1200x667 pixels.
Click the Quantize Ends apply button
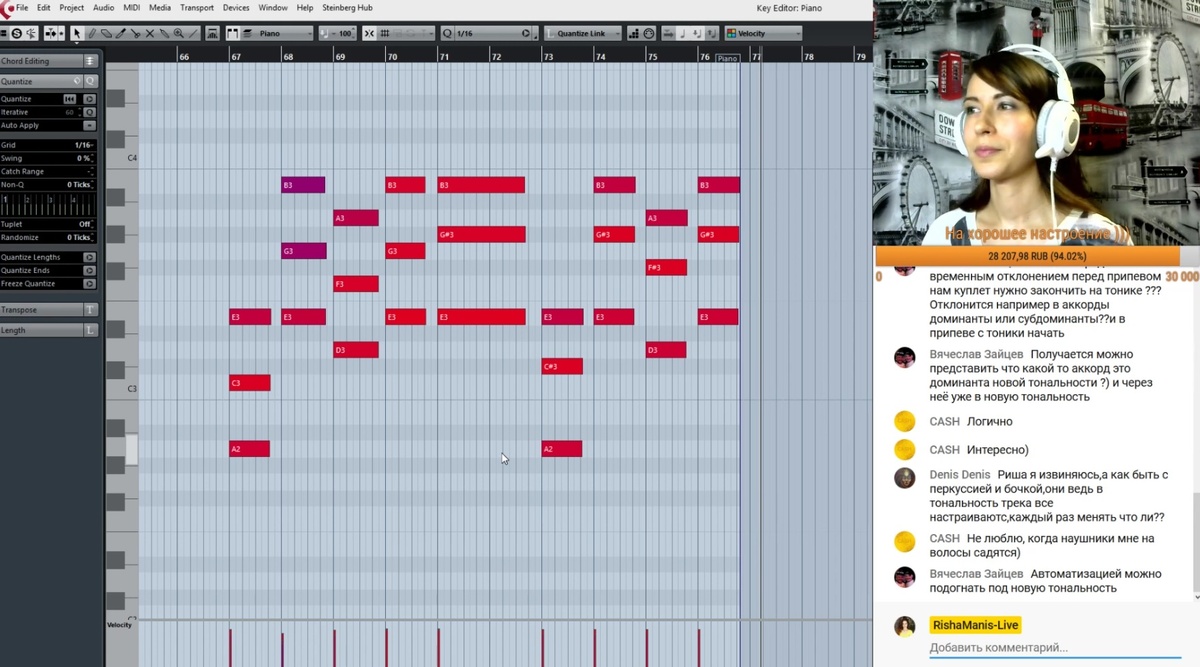89,270
